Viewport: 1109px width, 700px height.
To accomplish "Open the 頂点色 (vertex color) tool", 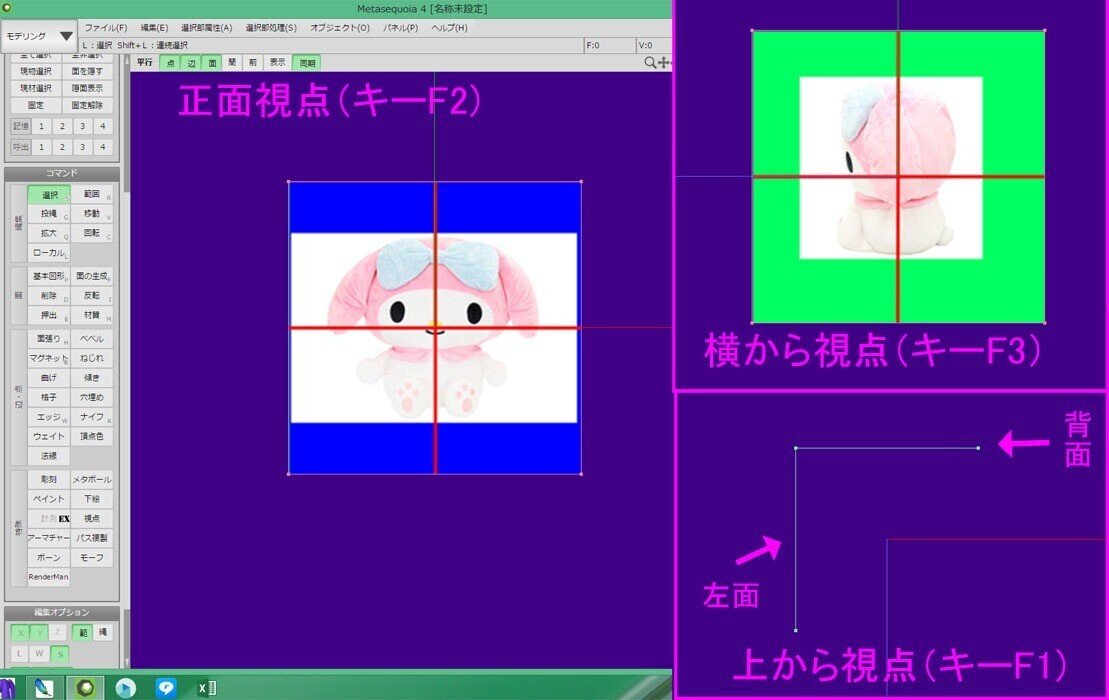I will [x=91, y=435].
